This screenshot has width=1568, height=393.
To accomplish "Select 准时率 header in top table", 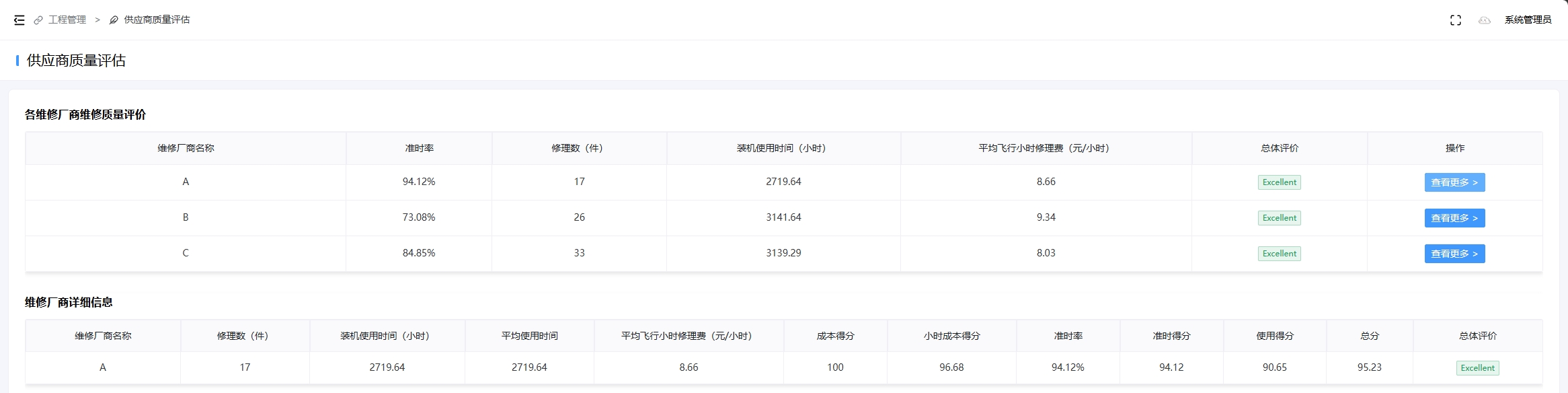I will click(x=419, y=148).
